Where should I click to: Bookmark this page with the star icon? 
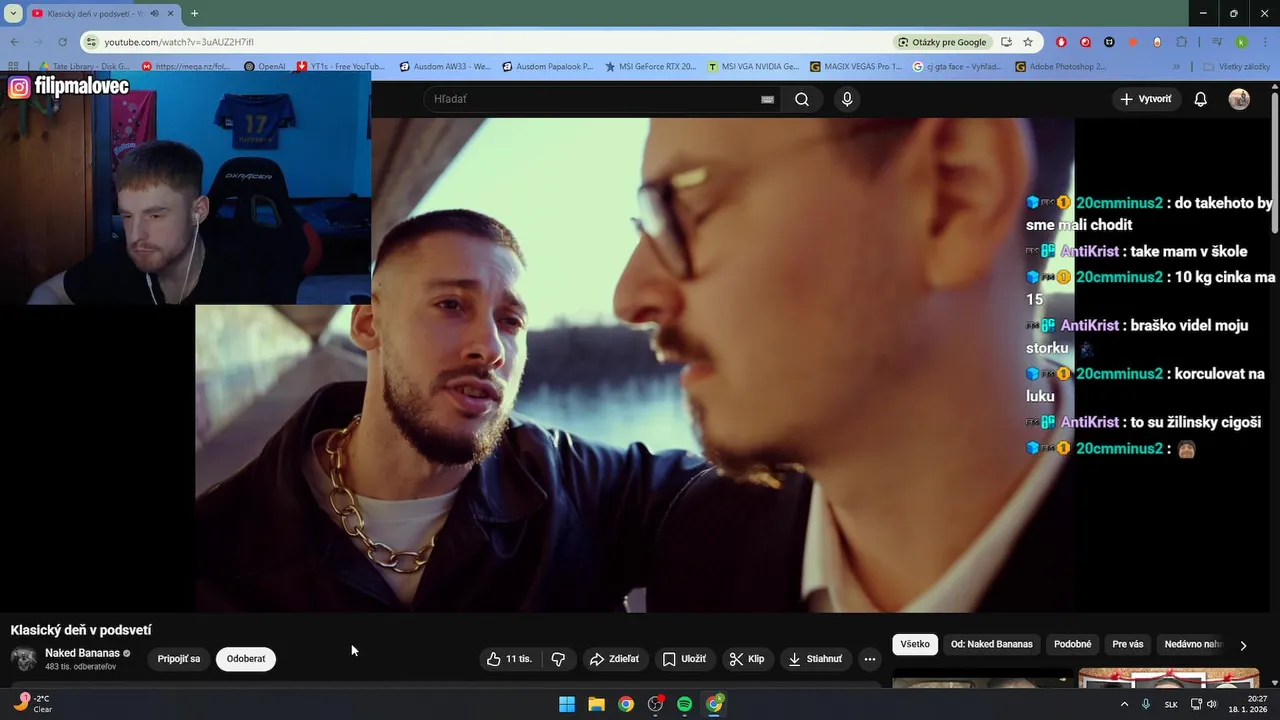point(1028,42)
